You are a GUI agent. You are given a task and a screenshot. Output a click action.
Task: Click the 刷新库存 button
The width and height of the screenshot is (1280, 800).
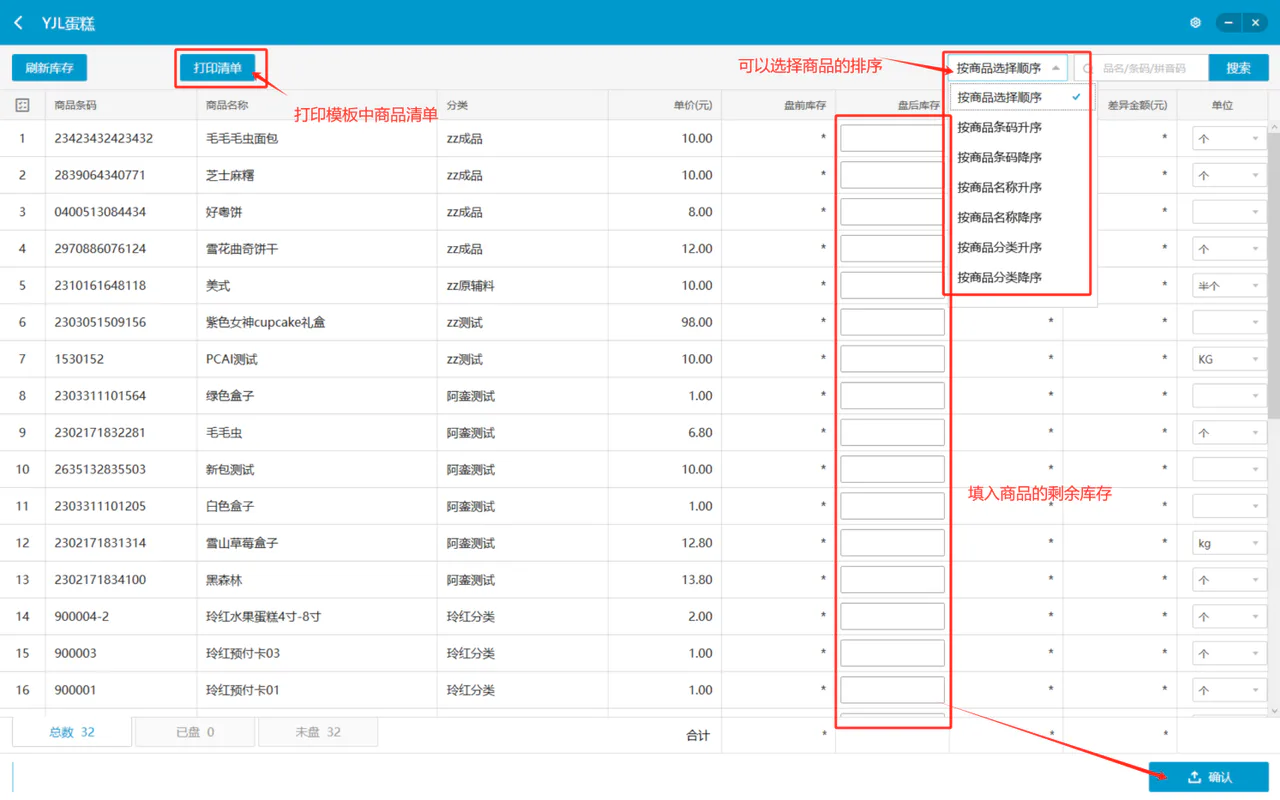50,68
